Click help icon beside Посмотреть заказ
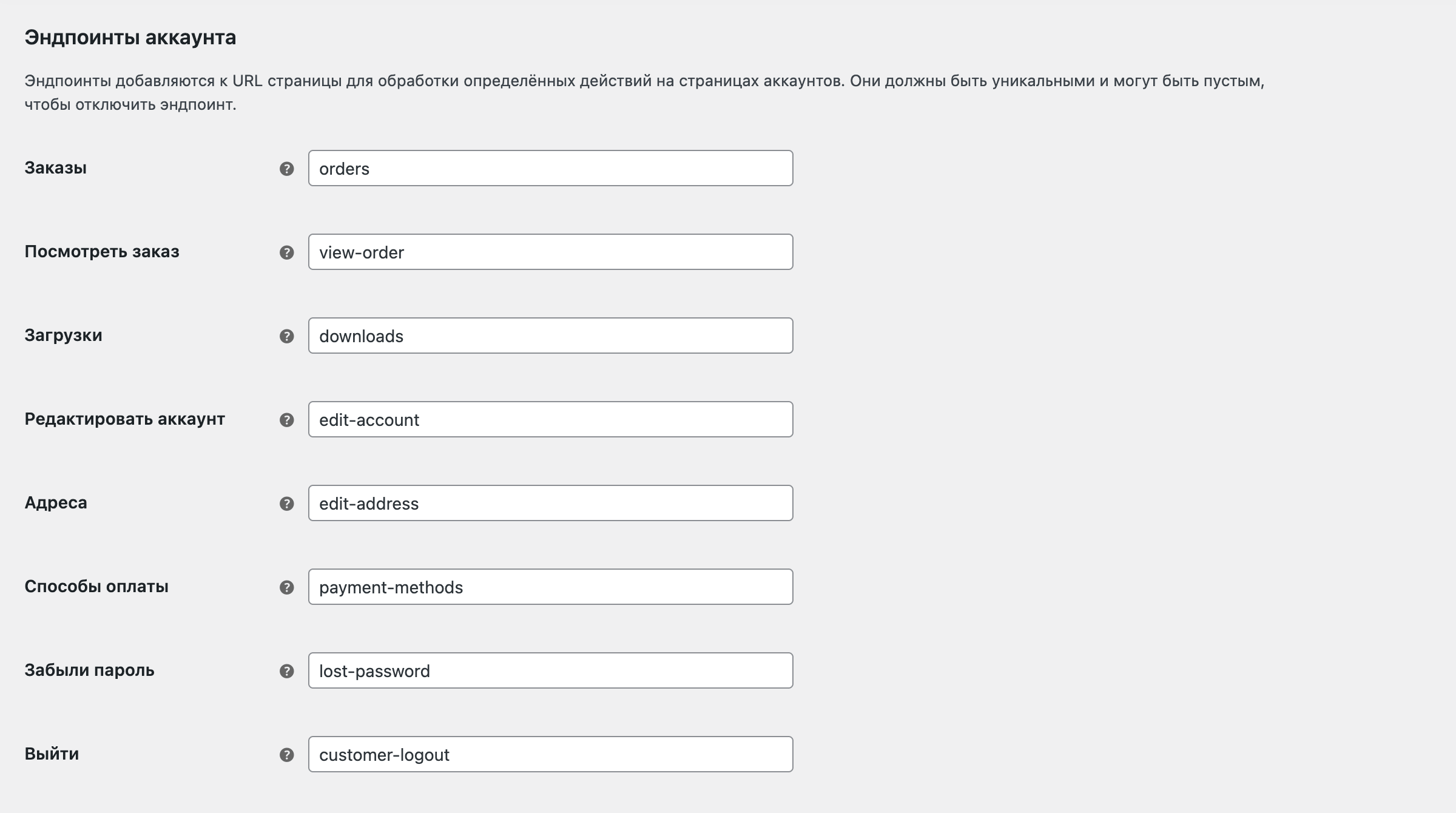Screen dimensions: 1456x813 [x=286, y=252]
